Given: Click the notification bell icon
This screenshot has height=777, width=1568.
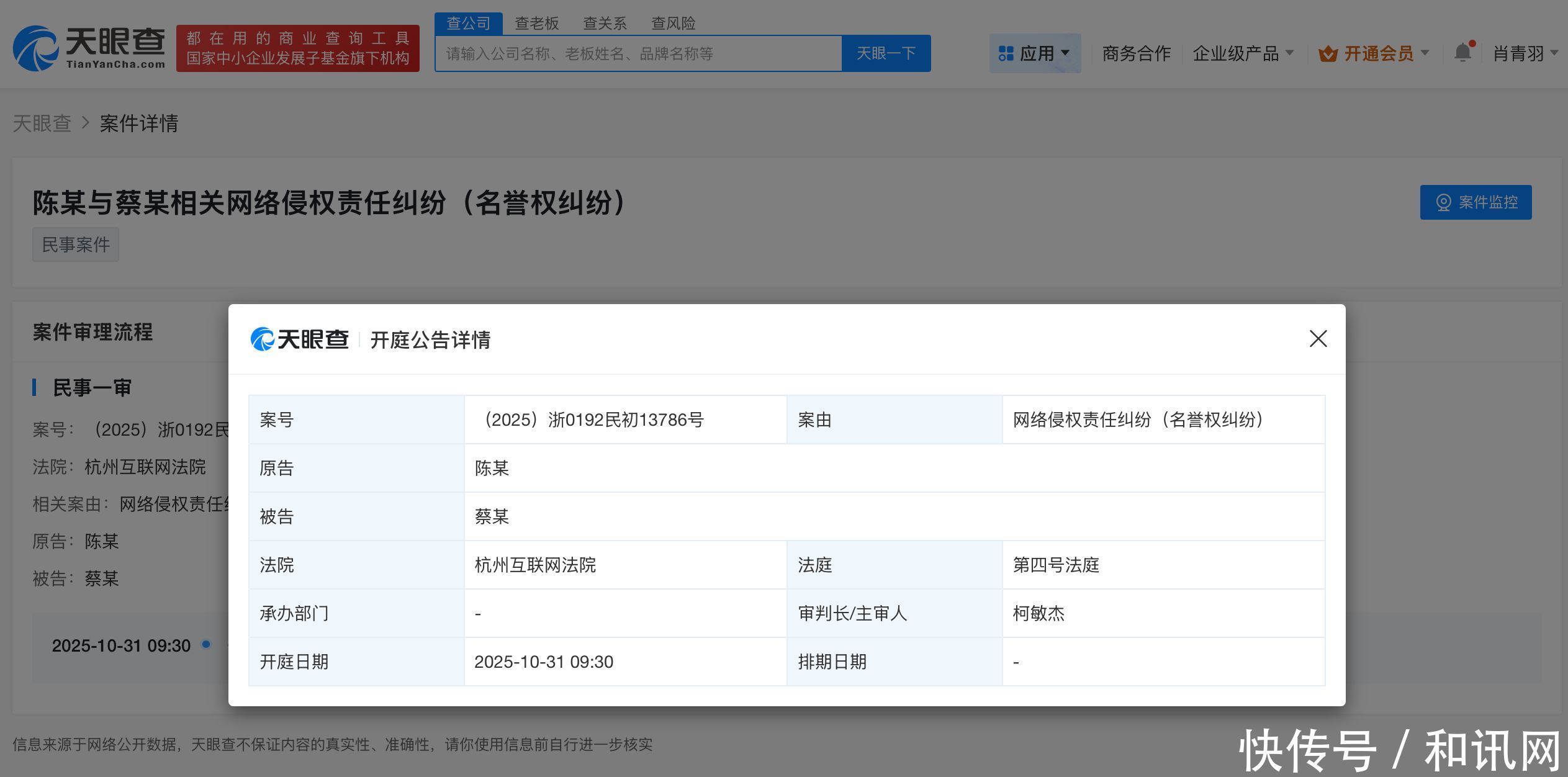Looking at the screenshot, I should pyautogui.click(x=1463, y=53).
